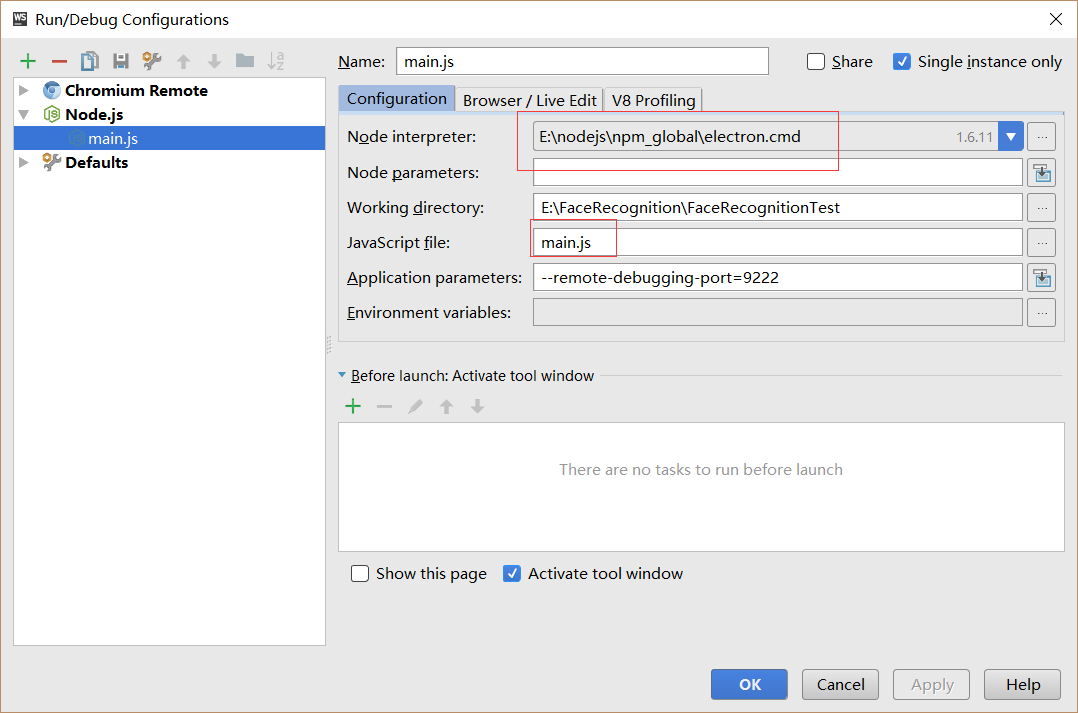
Task: Remove selected configuration with red minus
Action: (60, 62)
